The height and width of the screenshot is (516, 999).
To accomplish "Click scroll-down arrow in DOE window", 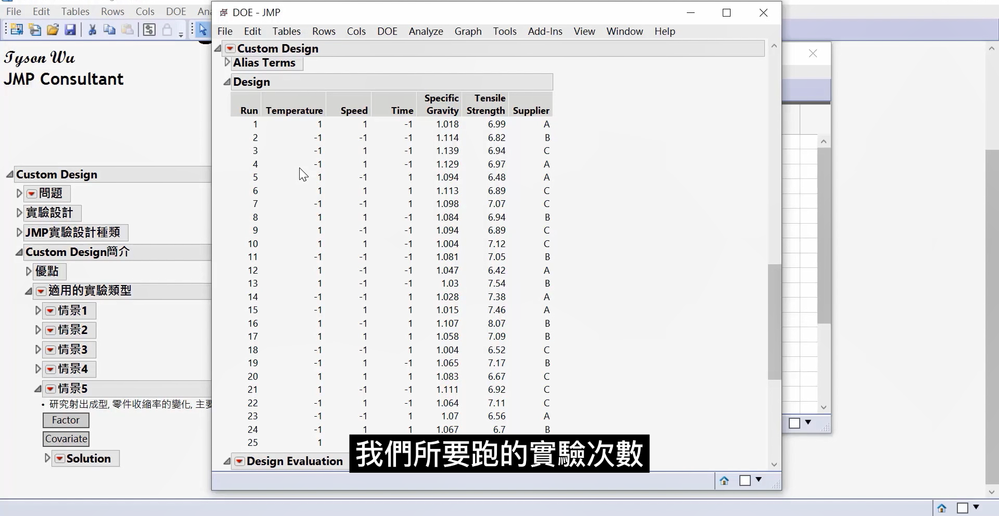I will (774, 464).
